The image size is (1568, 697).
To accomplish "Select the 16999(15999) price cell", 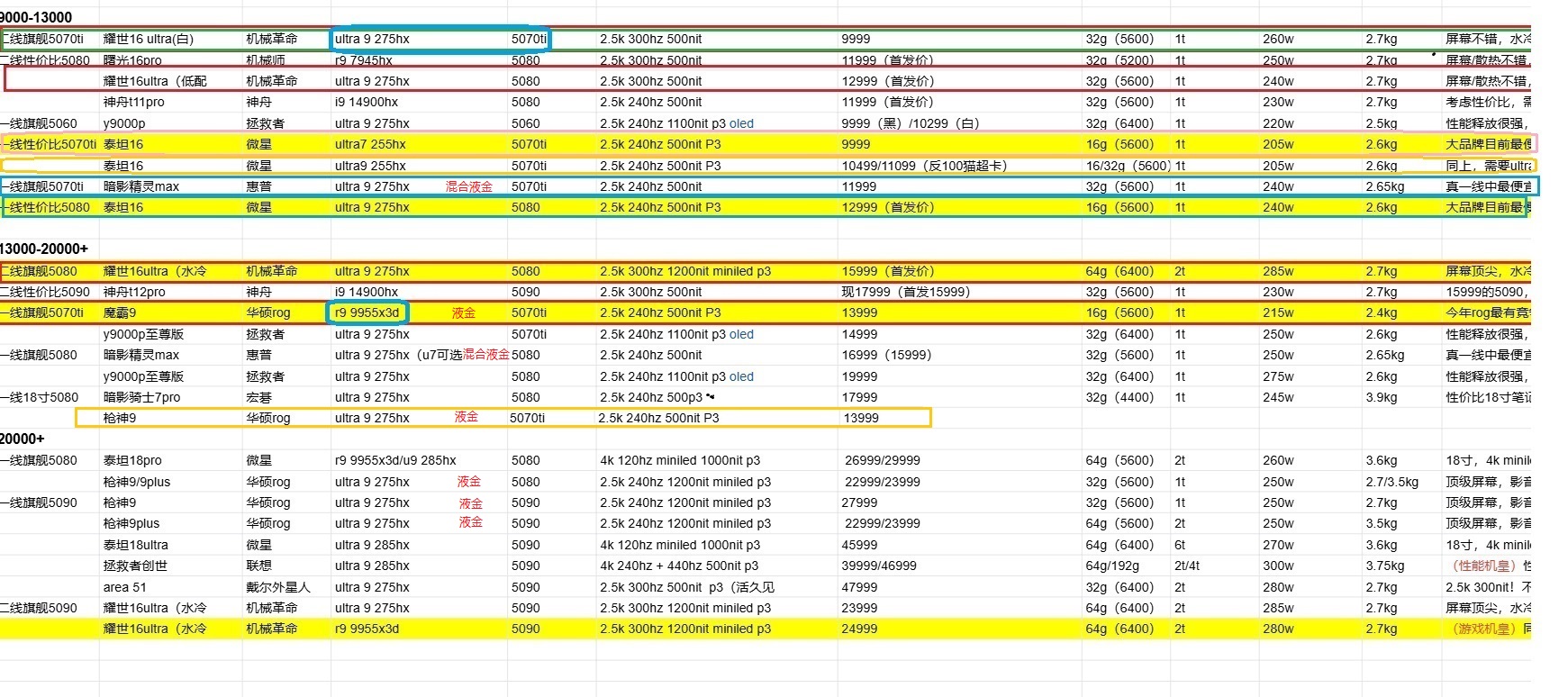I will coord(886,355).
